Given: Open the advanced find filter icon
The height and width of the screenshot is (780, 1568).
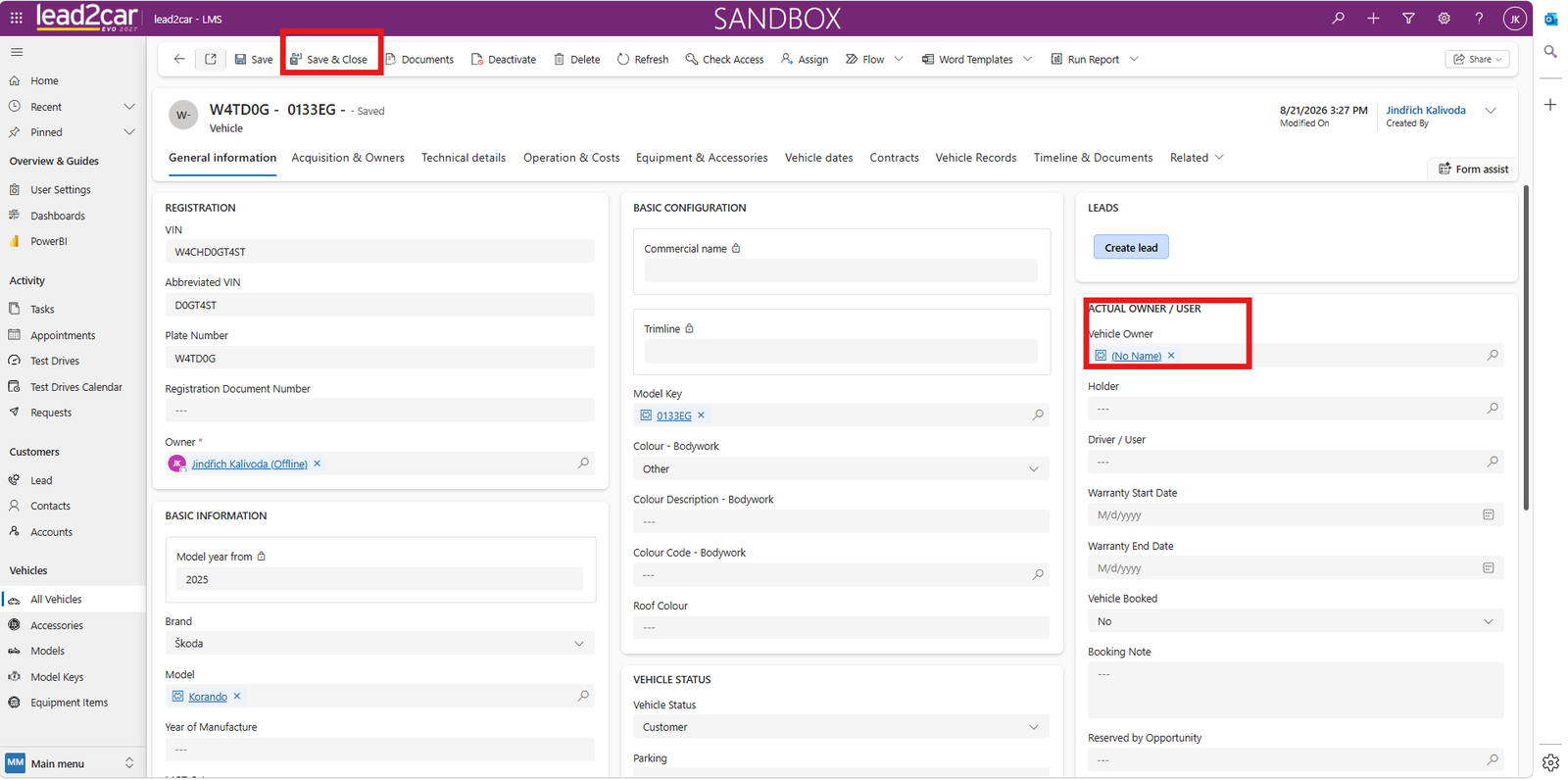Looking at the screenshot, I should 1408,18.
